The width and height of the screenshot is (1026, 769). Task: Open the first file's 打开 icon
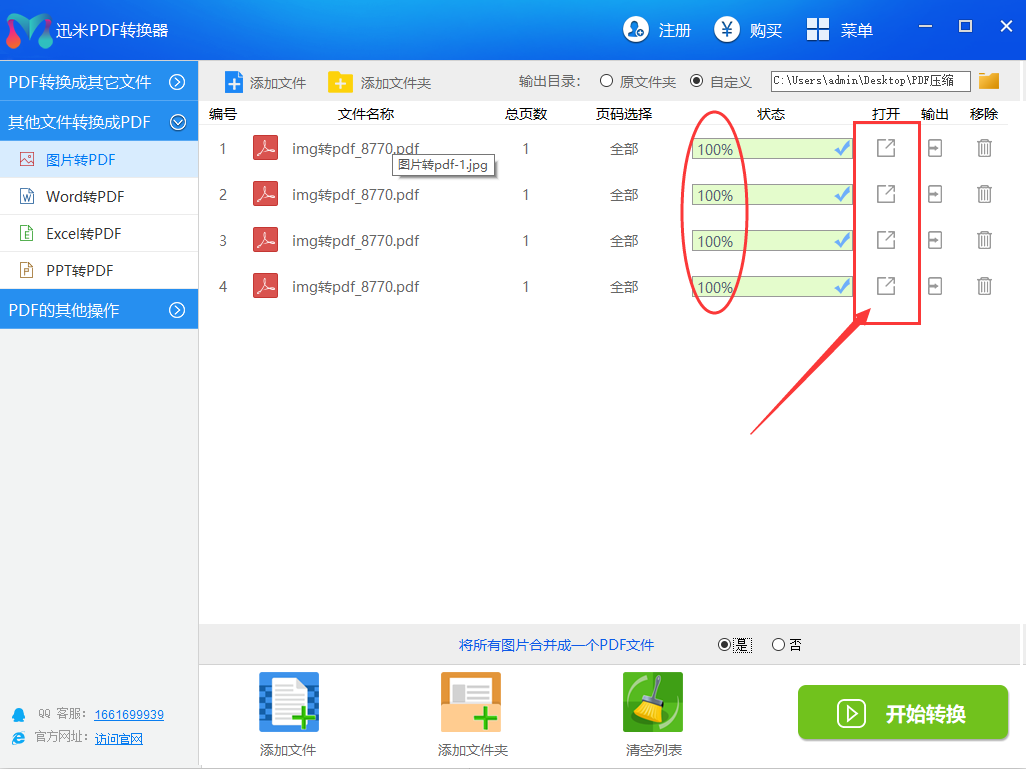click(884, 147)
